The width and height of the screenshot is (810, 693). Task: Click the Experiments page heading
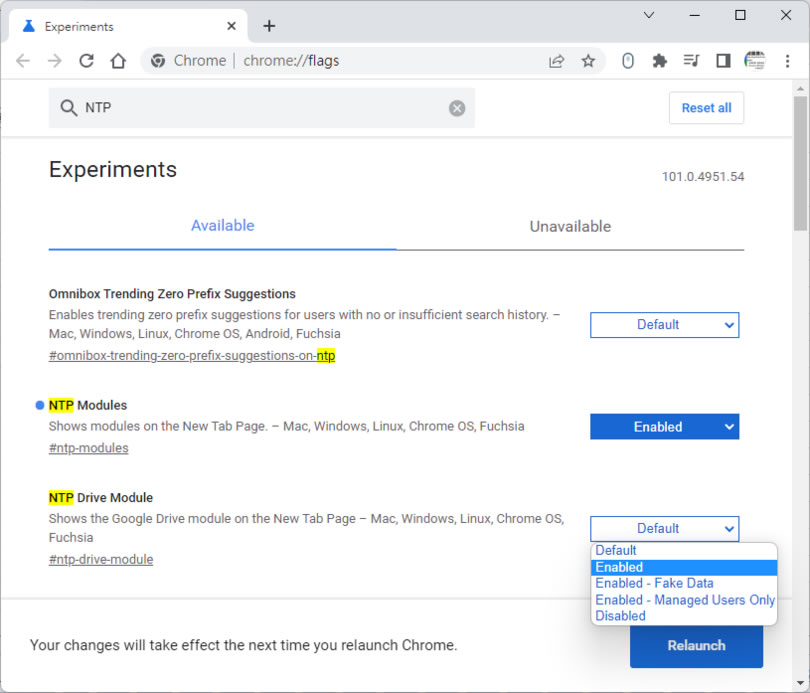tap(113, 169)
